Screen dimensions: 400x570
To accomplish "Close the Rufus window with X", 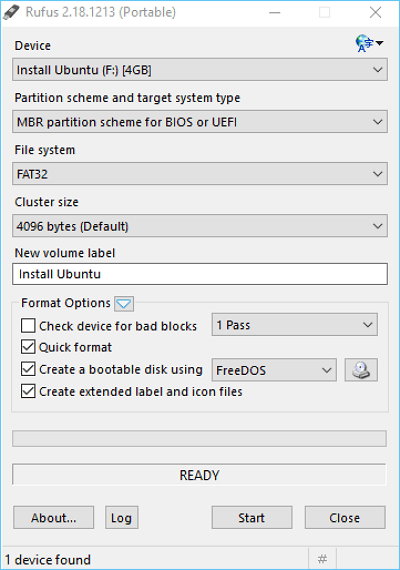I will (375, 13).
